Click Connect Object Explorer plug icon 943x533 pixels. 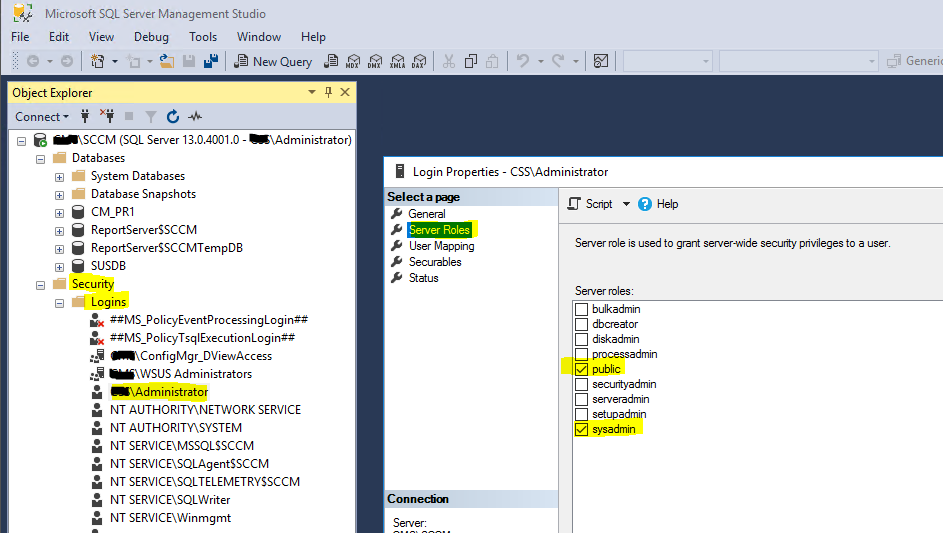click(x=85, y=116)
